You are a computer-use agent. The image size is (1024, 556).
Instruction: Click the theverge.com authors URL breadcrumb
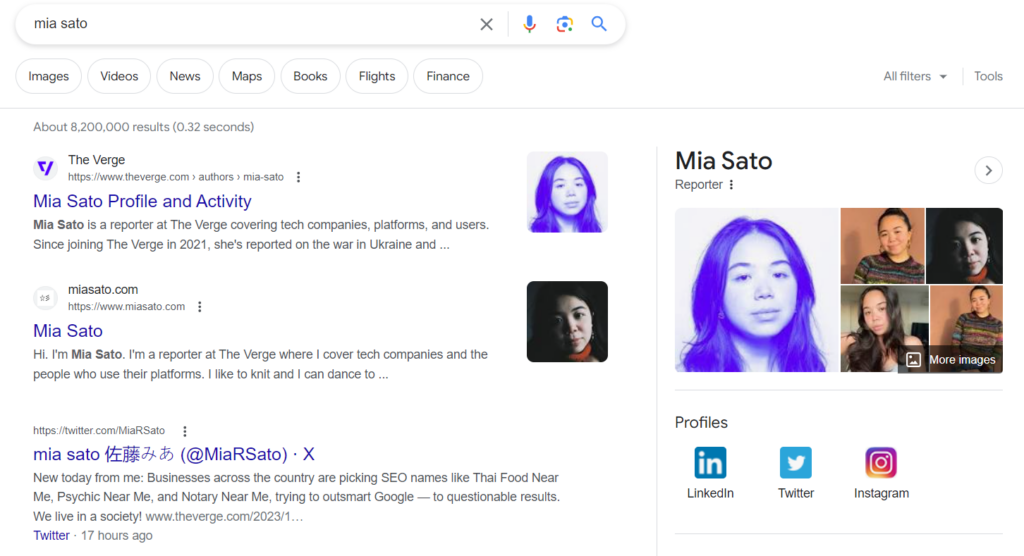[x=176, y=177]
